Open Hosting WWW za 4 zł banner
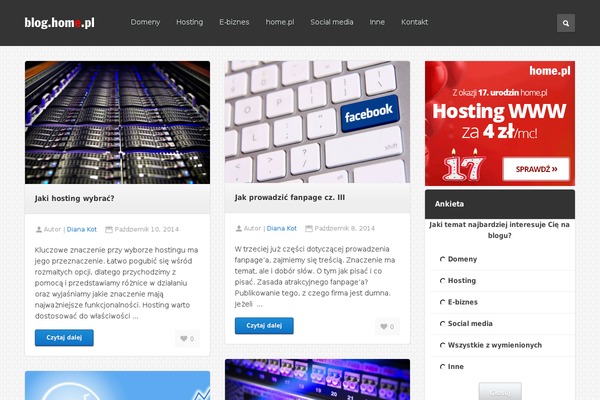This screenshot has width=600, height=400. [x=500, y=123]
